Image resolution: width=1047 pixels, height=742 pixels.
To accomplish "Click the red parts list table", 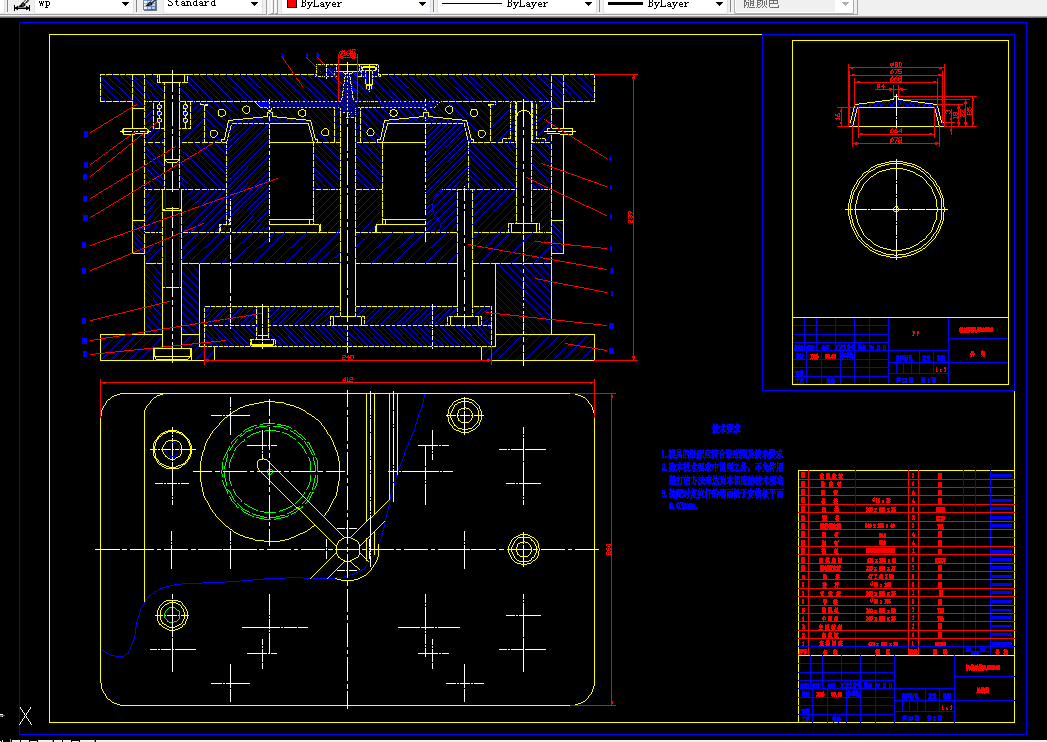I will pos(906,563).
